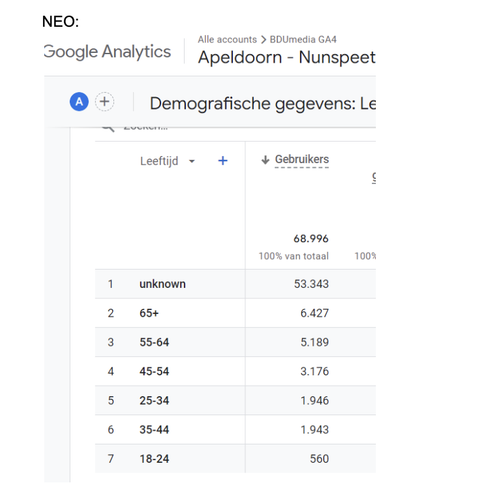488x500 pixels.
Task: Click the users value 1.943
Action: click(x=314, y=429)
